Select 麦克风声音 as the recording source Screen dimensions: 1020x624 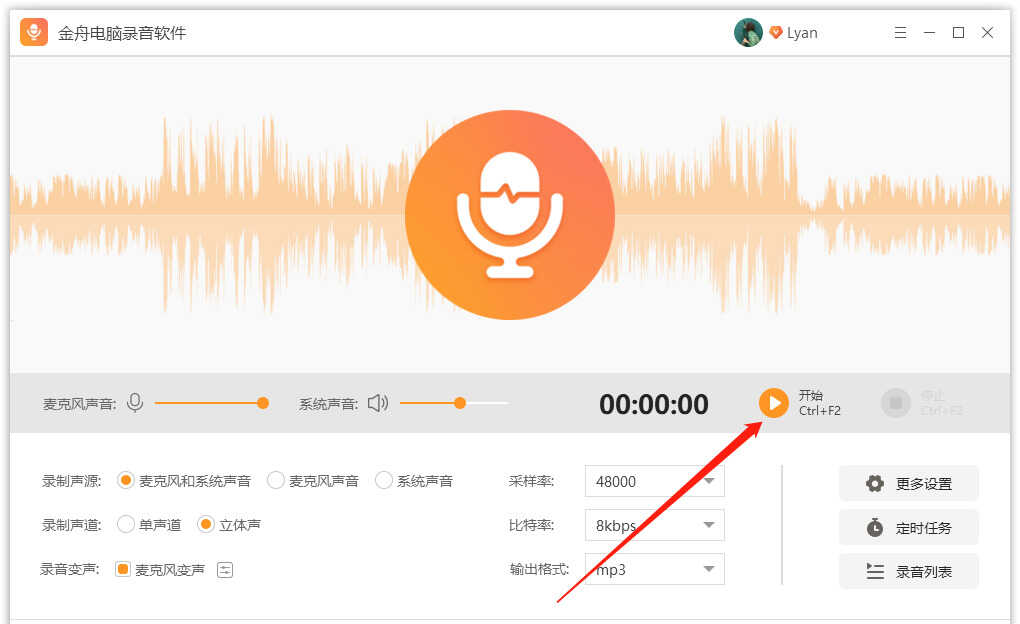[276, 481]
